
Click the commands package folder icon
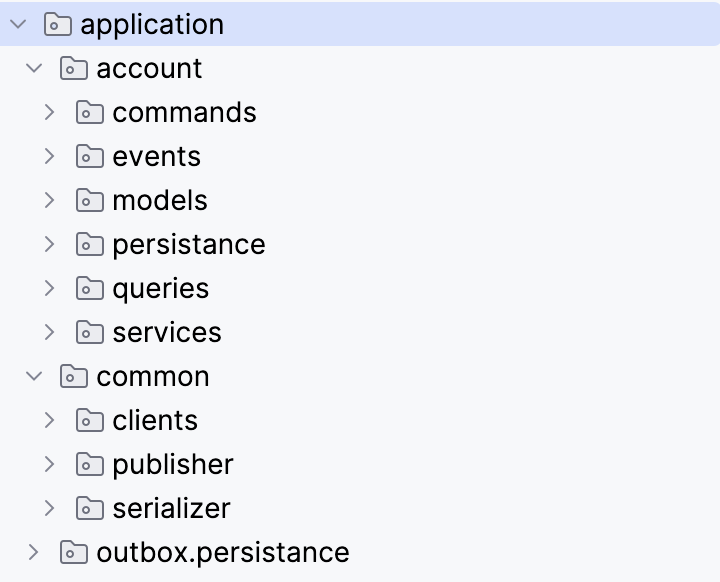pyautogui.click(x=90, y=113)
